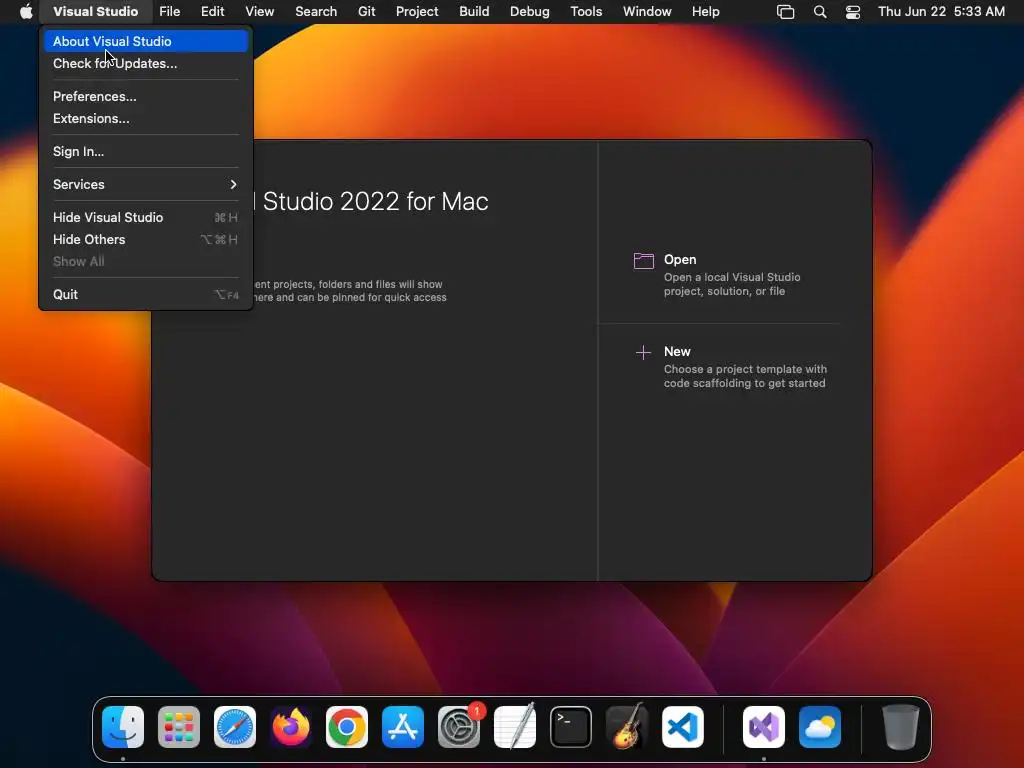The height and width of the screenshot is (768, 1024).
Task: Open the Project menu
Action: (x=417, y=12)
